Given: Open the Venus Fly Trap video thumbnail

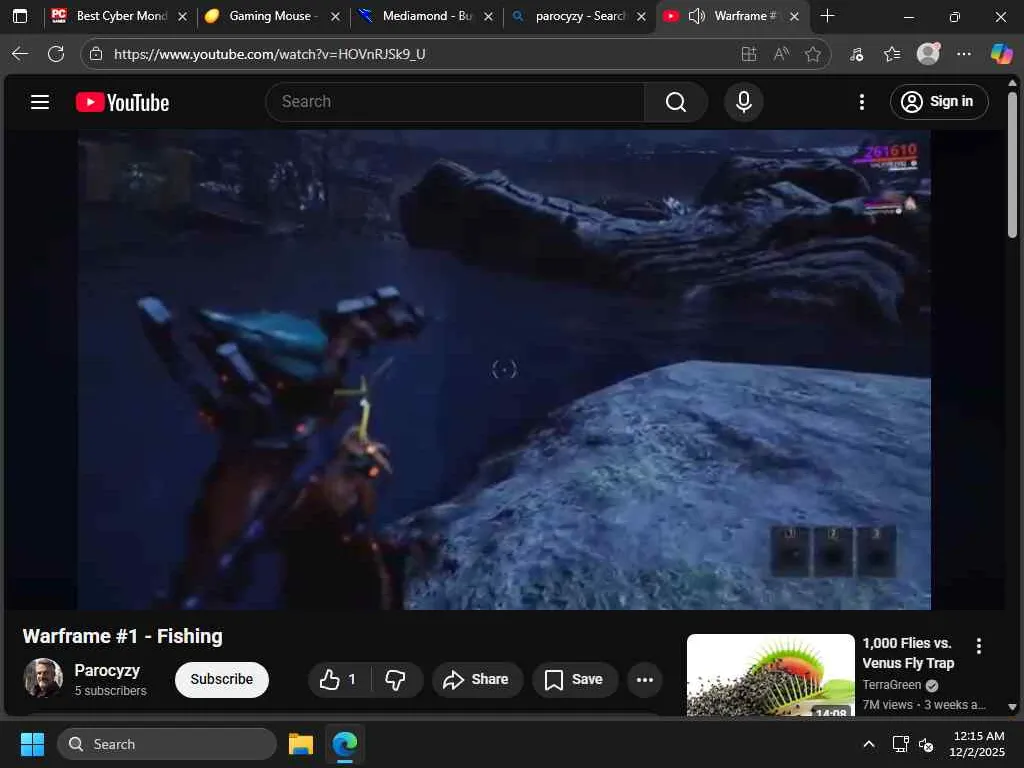Looking at the screenshot, I should tap(771, 675).
